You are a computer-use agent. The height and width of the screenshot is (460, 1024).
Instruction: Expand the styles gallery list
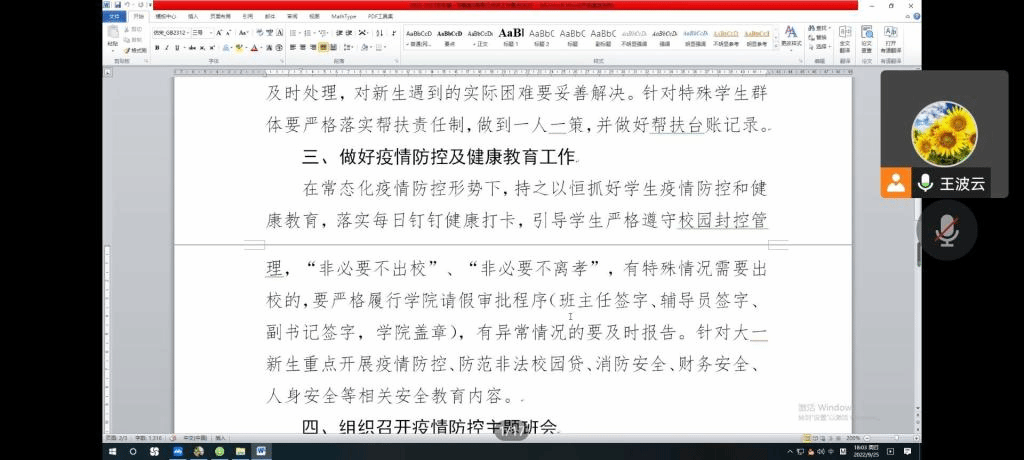tap(774, 45)
